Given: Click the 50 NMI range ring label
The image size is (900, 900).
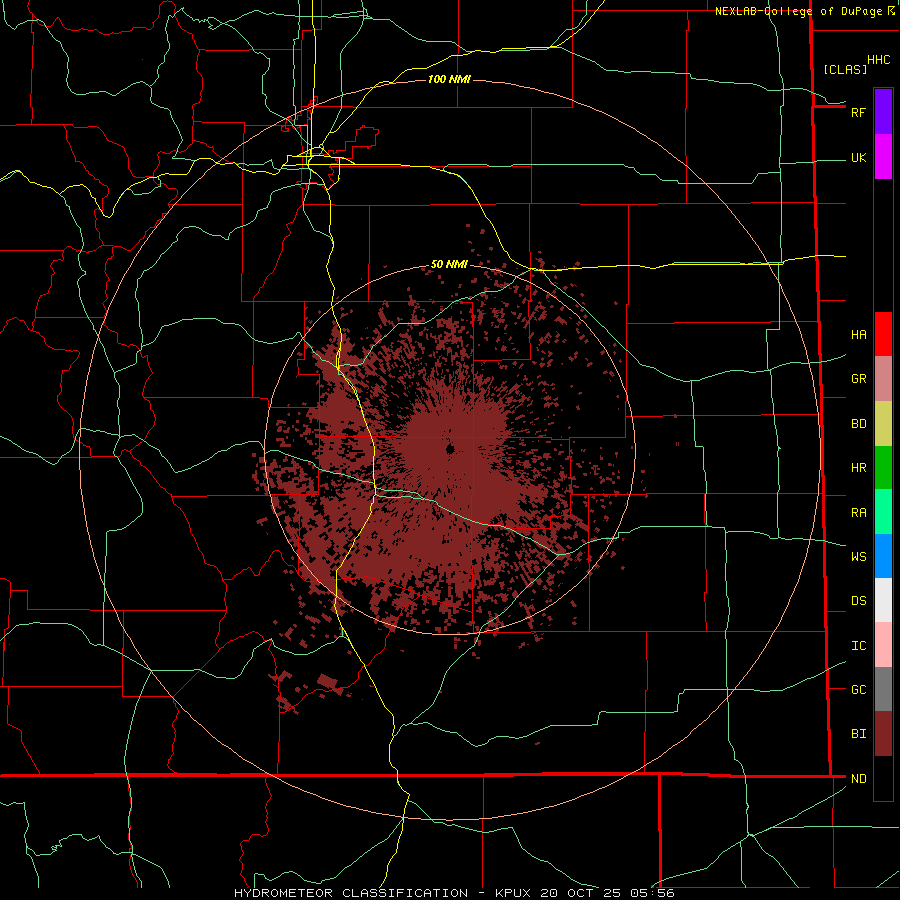Looking at the screenshot, I should (449, 264).
